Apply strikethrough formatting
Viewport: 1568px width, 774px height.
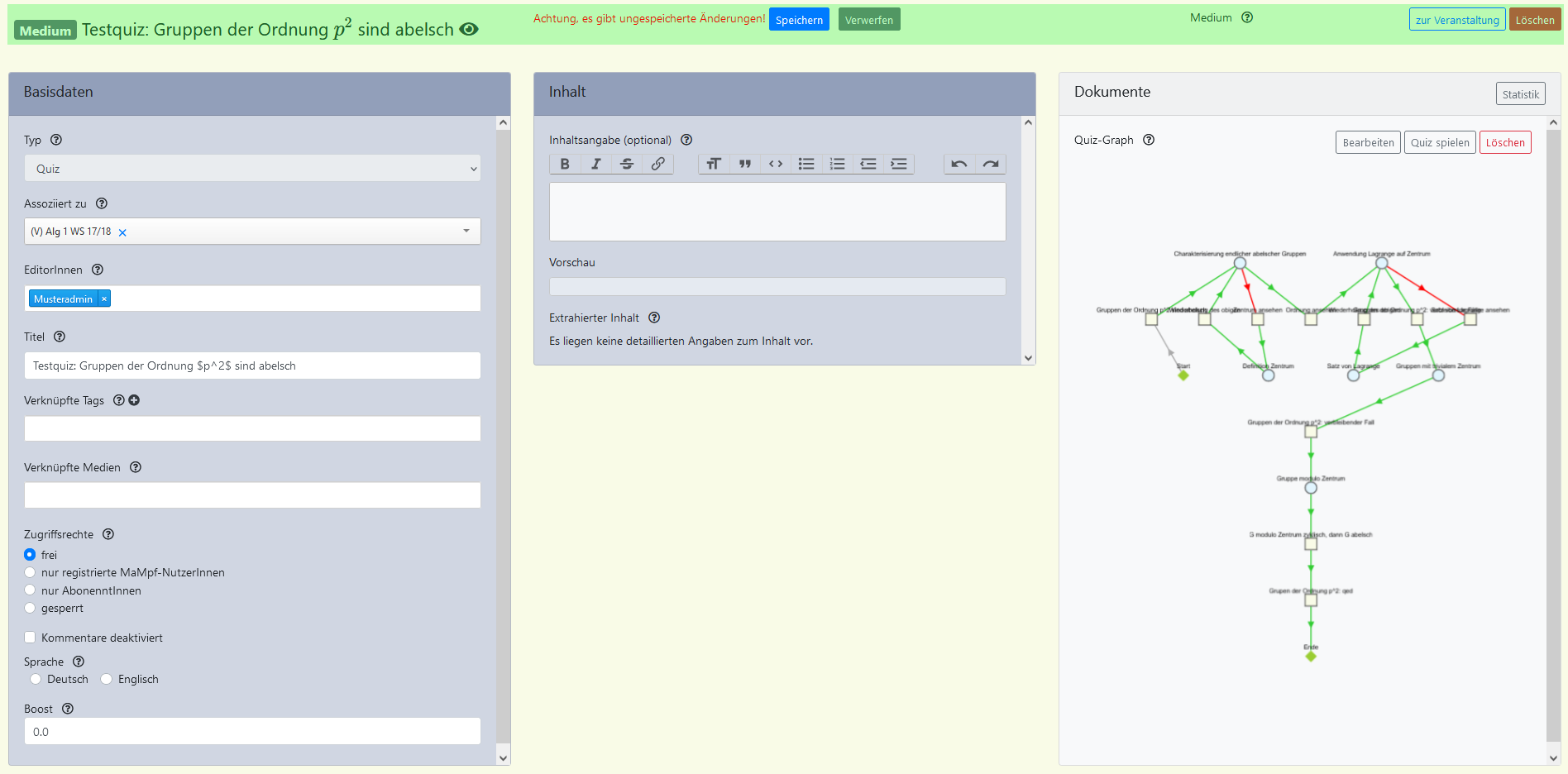pos(627,164)
